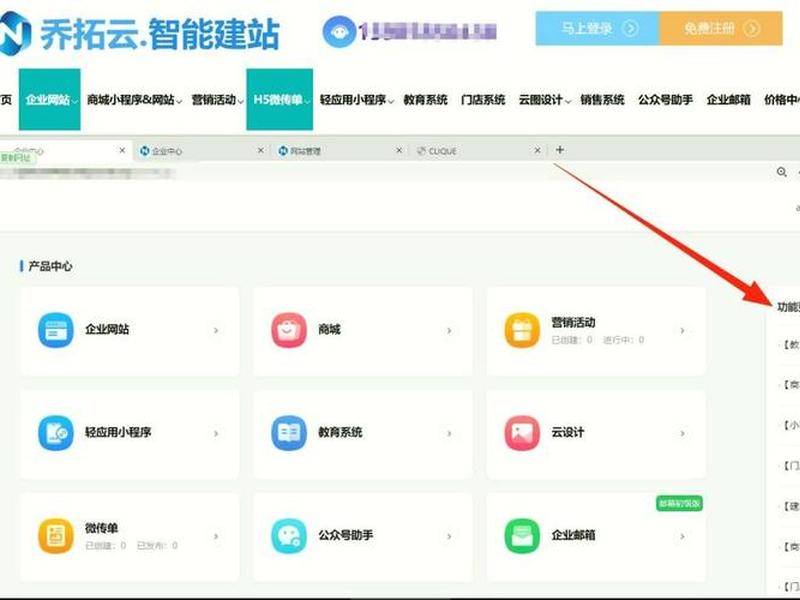Screen dimensions: 800x600
Task: Open the 微传单 orange icon
Action: tap(56, 536)
